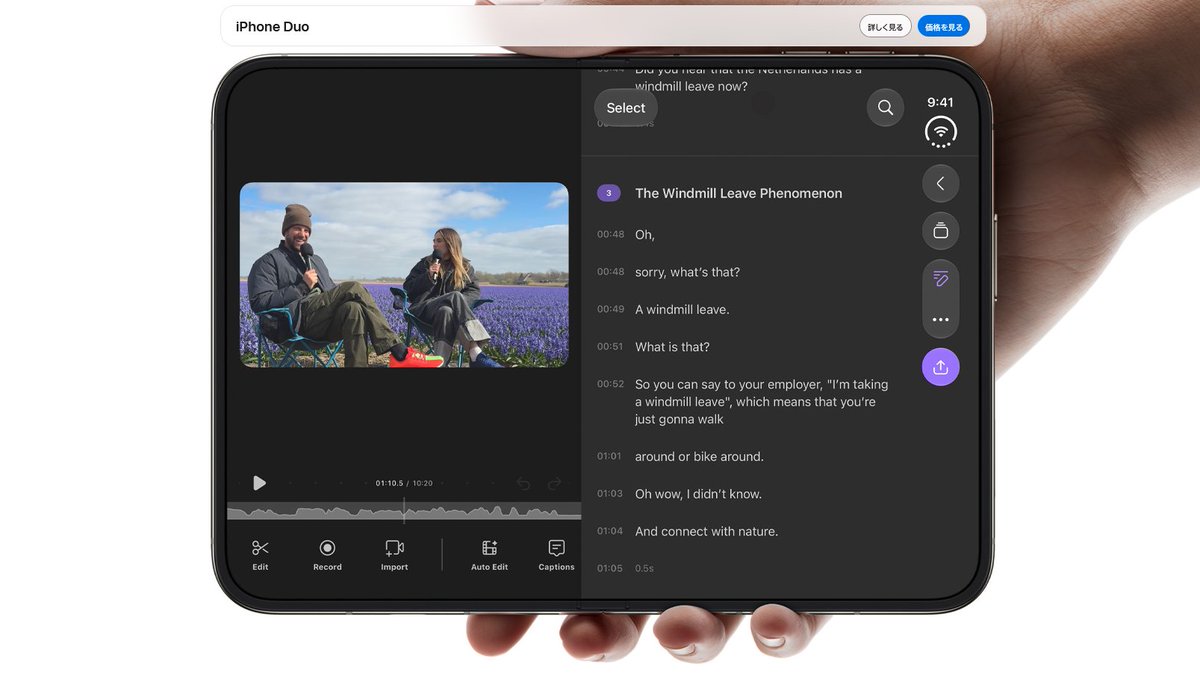Click the 00:49 timestamp
The width and height of the screenshot is (1200, 693).
610,309
